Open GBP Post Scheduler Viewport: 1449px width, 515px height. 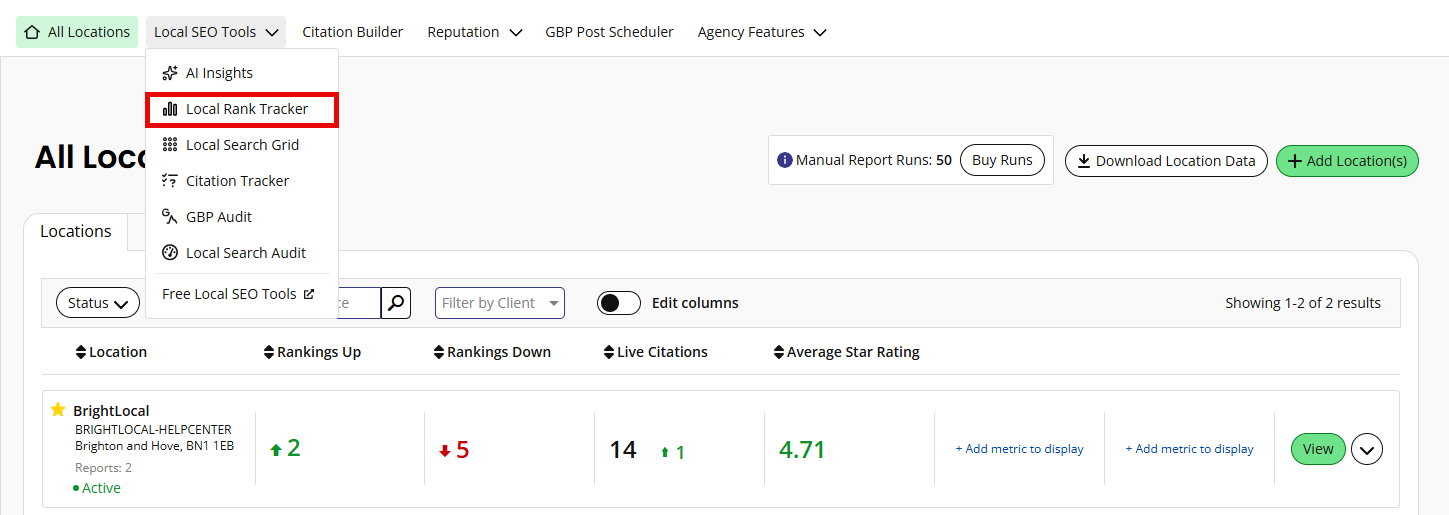[610, 32]
